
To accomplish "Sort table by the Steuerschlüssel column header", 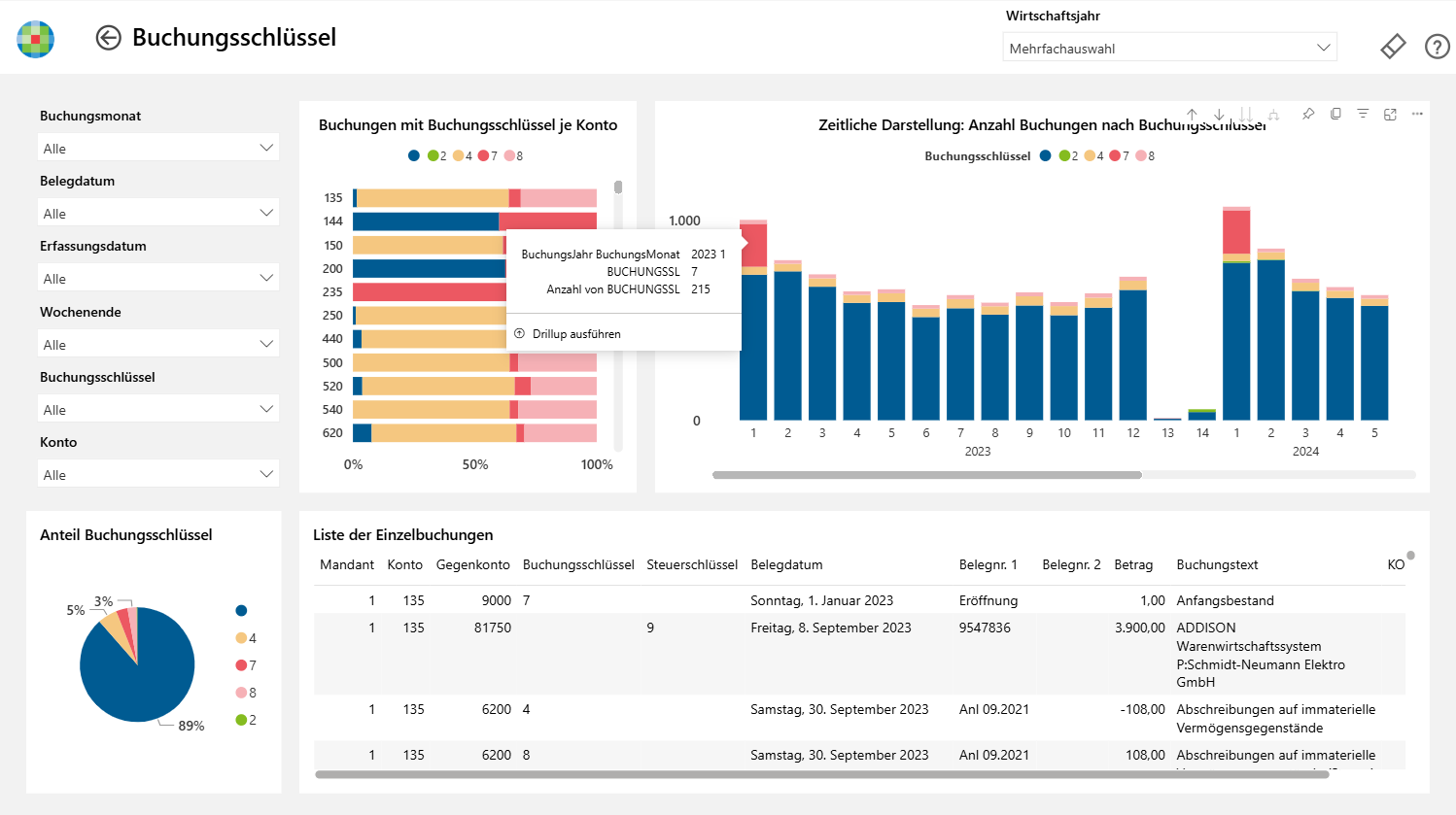I will 692,564.
